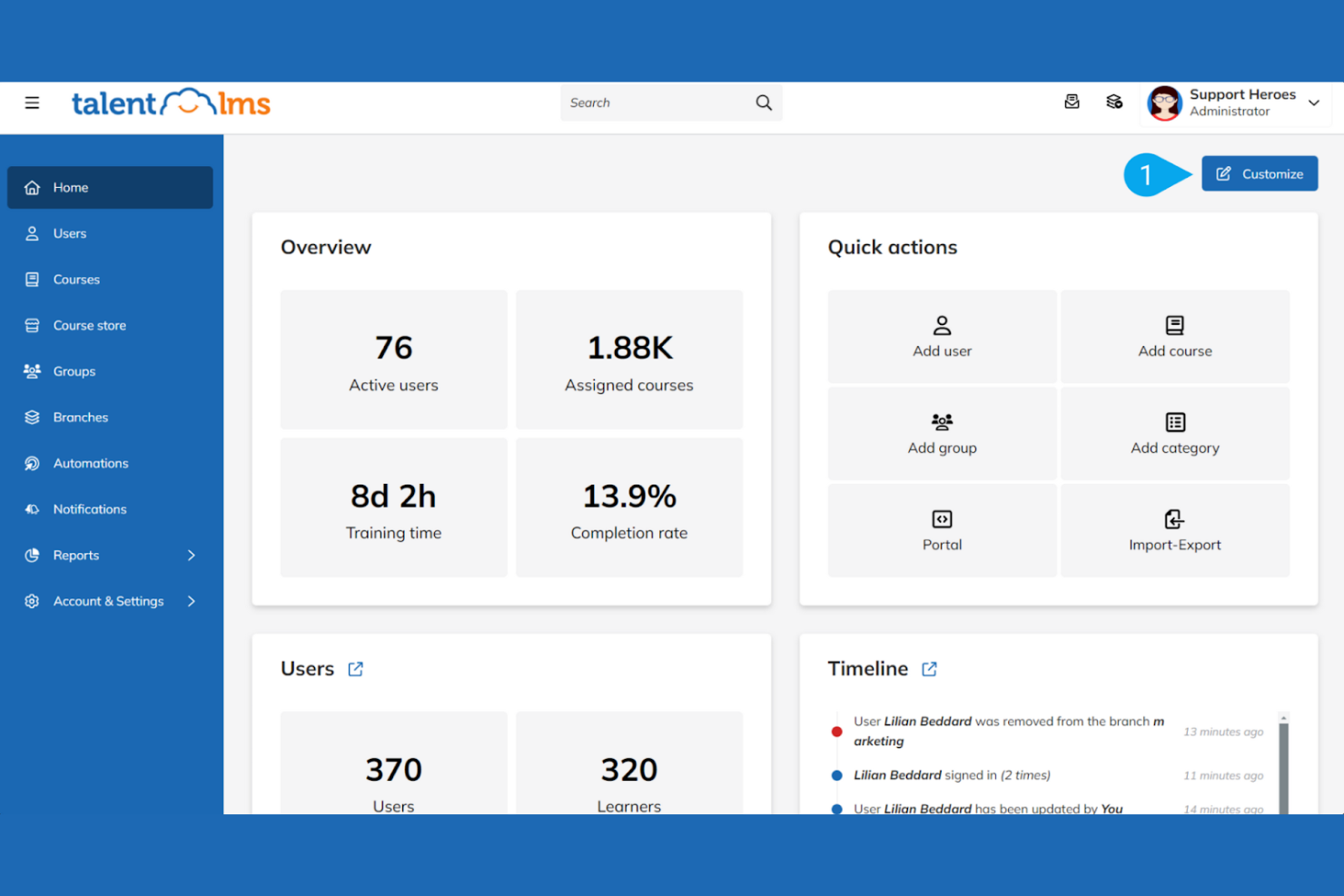The height and width of the screenshot is (896, 1344).
Task: Open Timeline in new window icon
Action: click(929, 668)
